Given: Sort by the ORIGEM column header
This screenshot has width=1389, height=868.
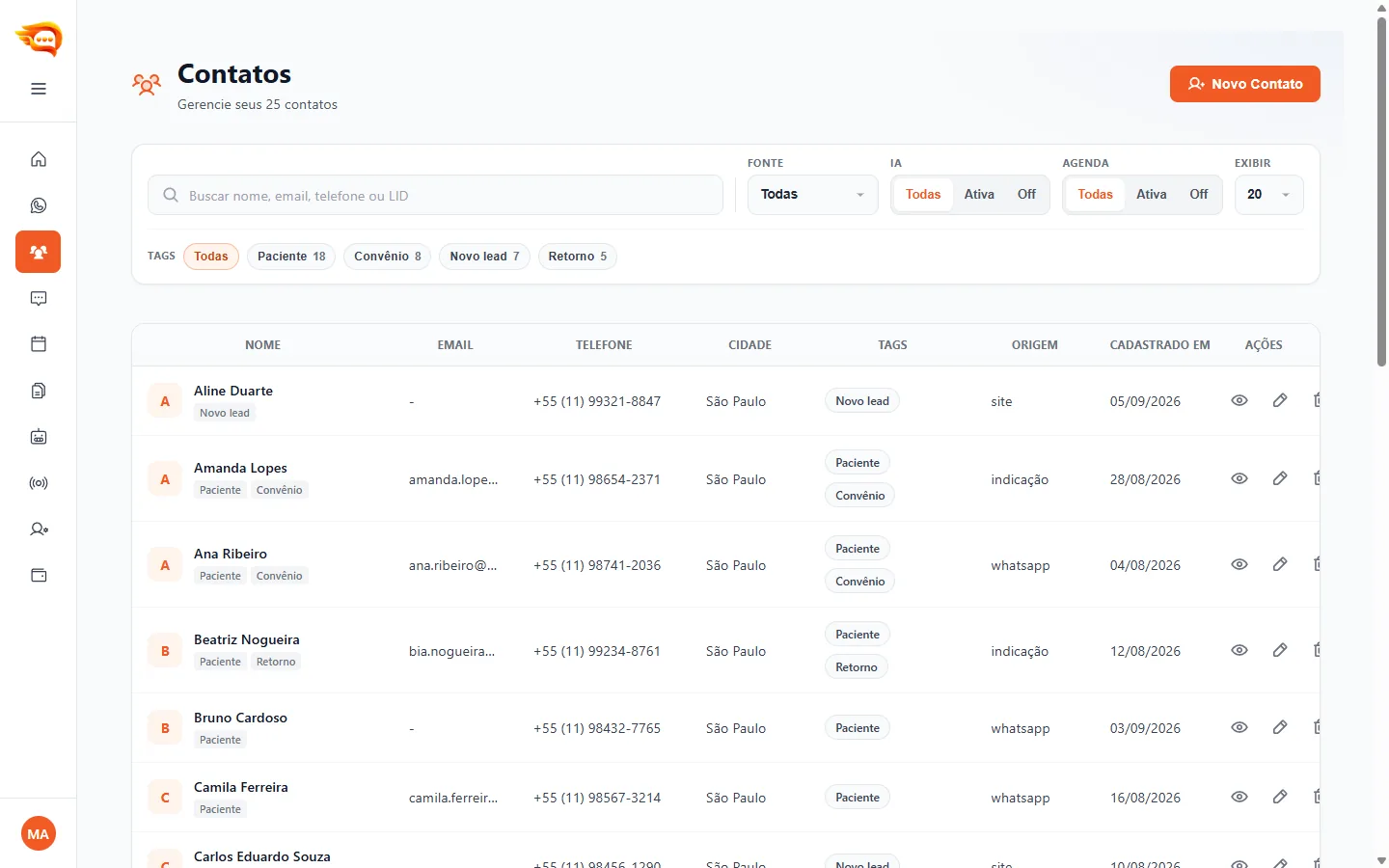Looking at the screenshot, I should tap(1034, 344).
